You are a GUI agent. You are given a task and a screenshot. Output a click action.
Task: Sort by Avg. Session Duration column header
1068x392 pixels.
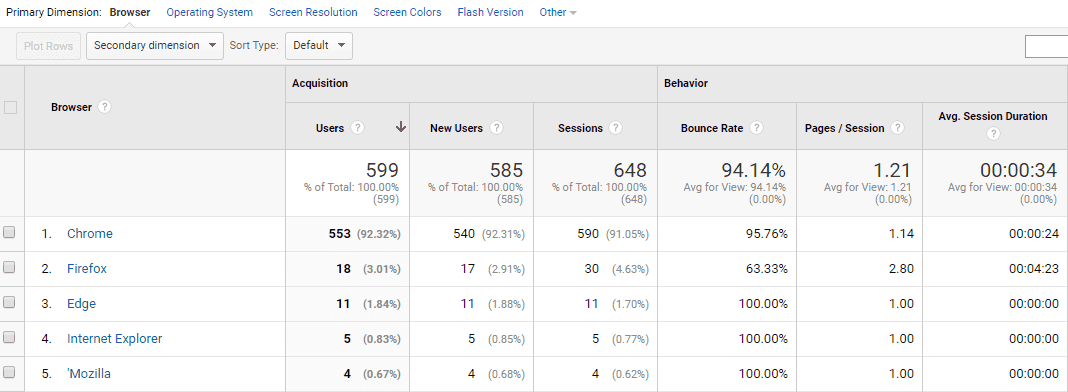tap(993, 116)
